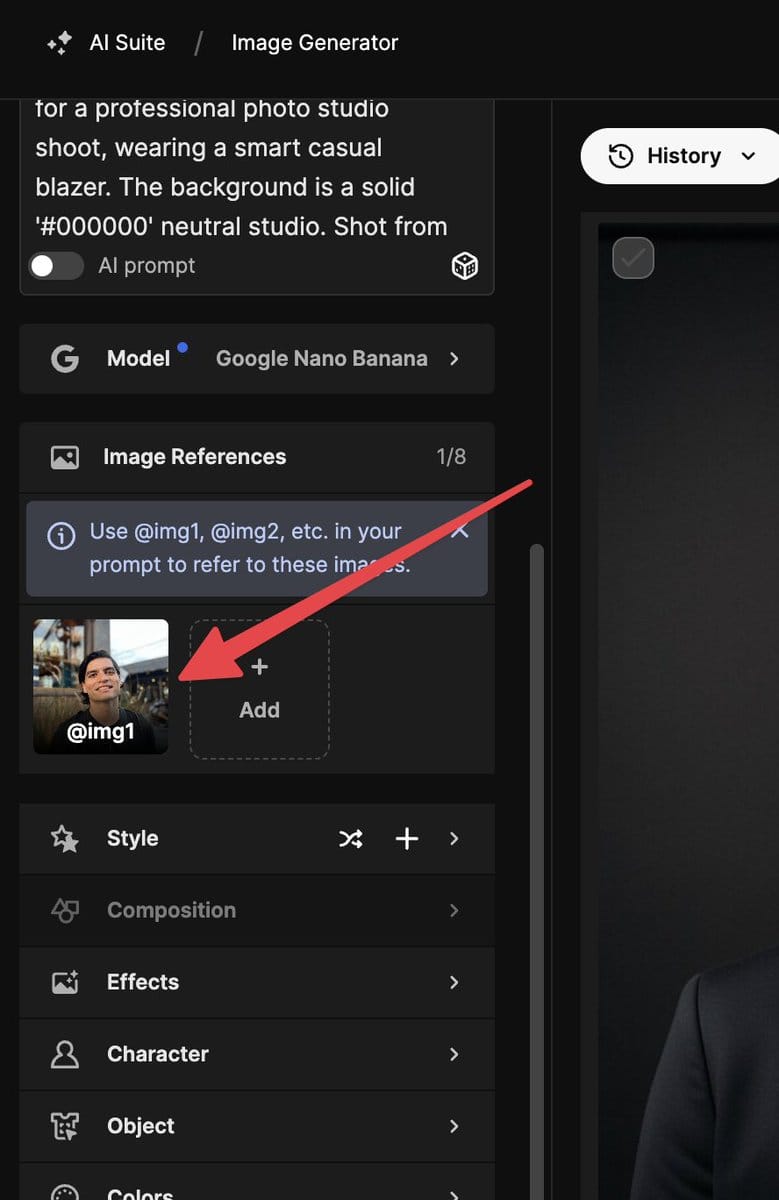Open the Object section
Image resolution: width=779 pixels, height=1200 pixels.
(x=257, y=1127)
